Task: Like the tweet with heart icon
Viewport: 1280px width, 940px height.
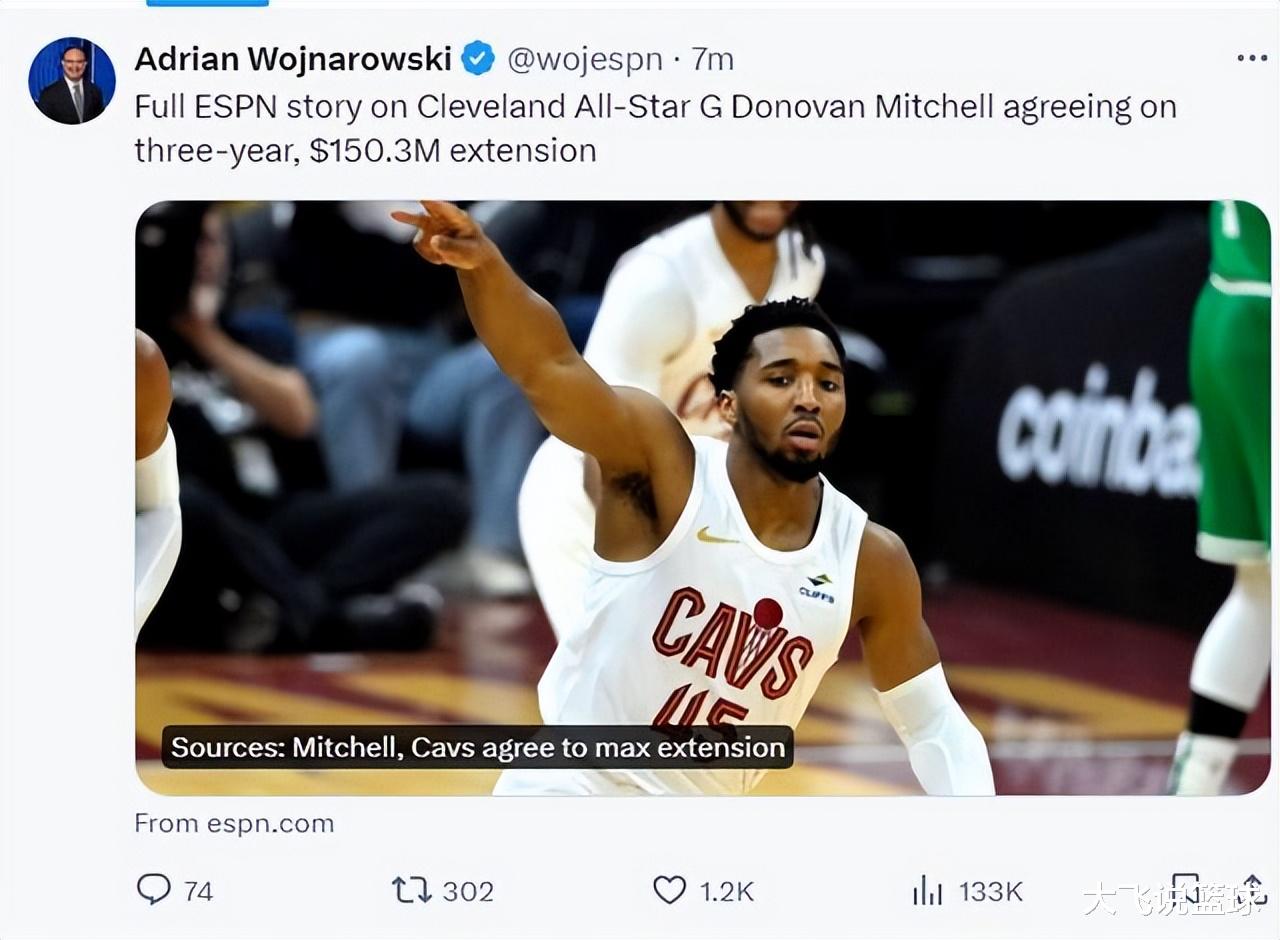Action: pos(670,889)
